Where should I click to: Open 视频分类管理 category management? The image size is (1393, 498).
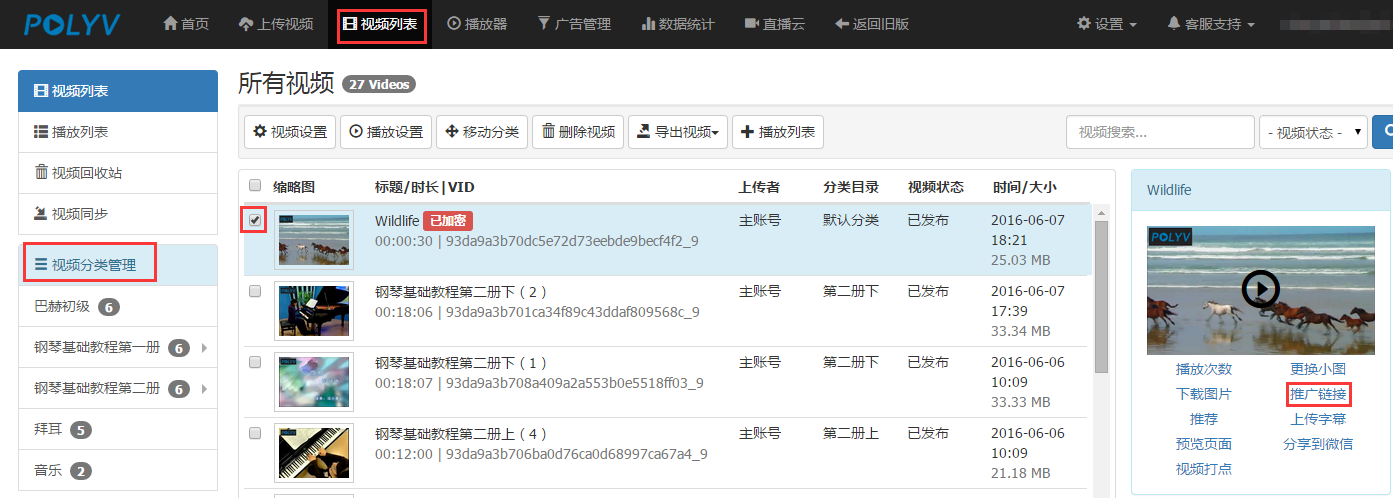tap(118, 265)
